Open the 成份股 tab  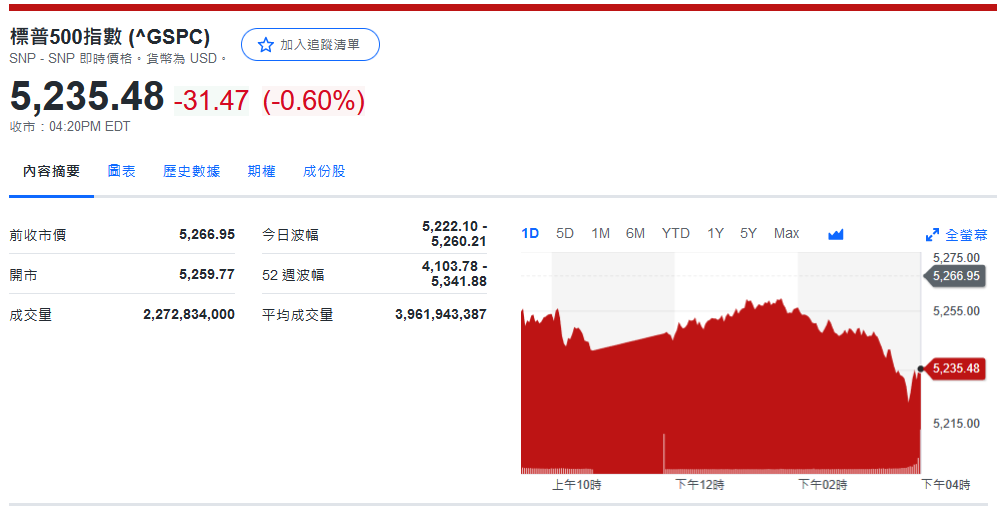pyautogui.click(x=324, y=171)
